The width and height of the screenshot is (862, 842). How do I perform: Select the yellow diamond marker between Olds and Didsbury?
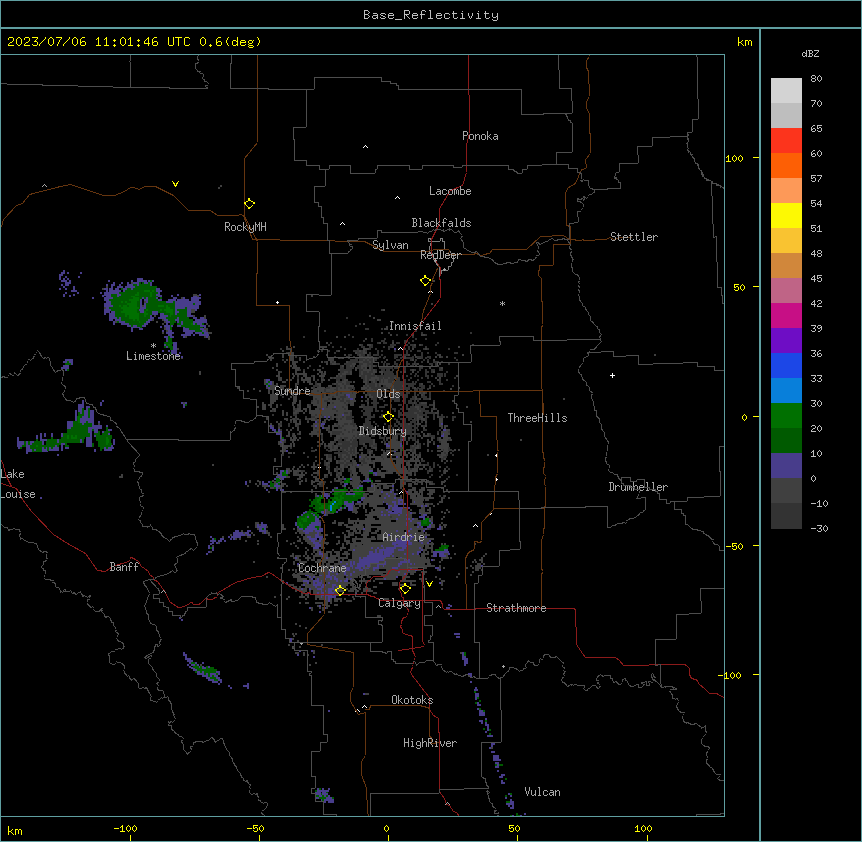(388, 417)
